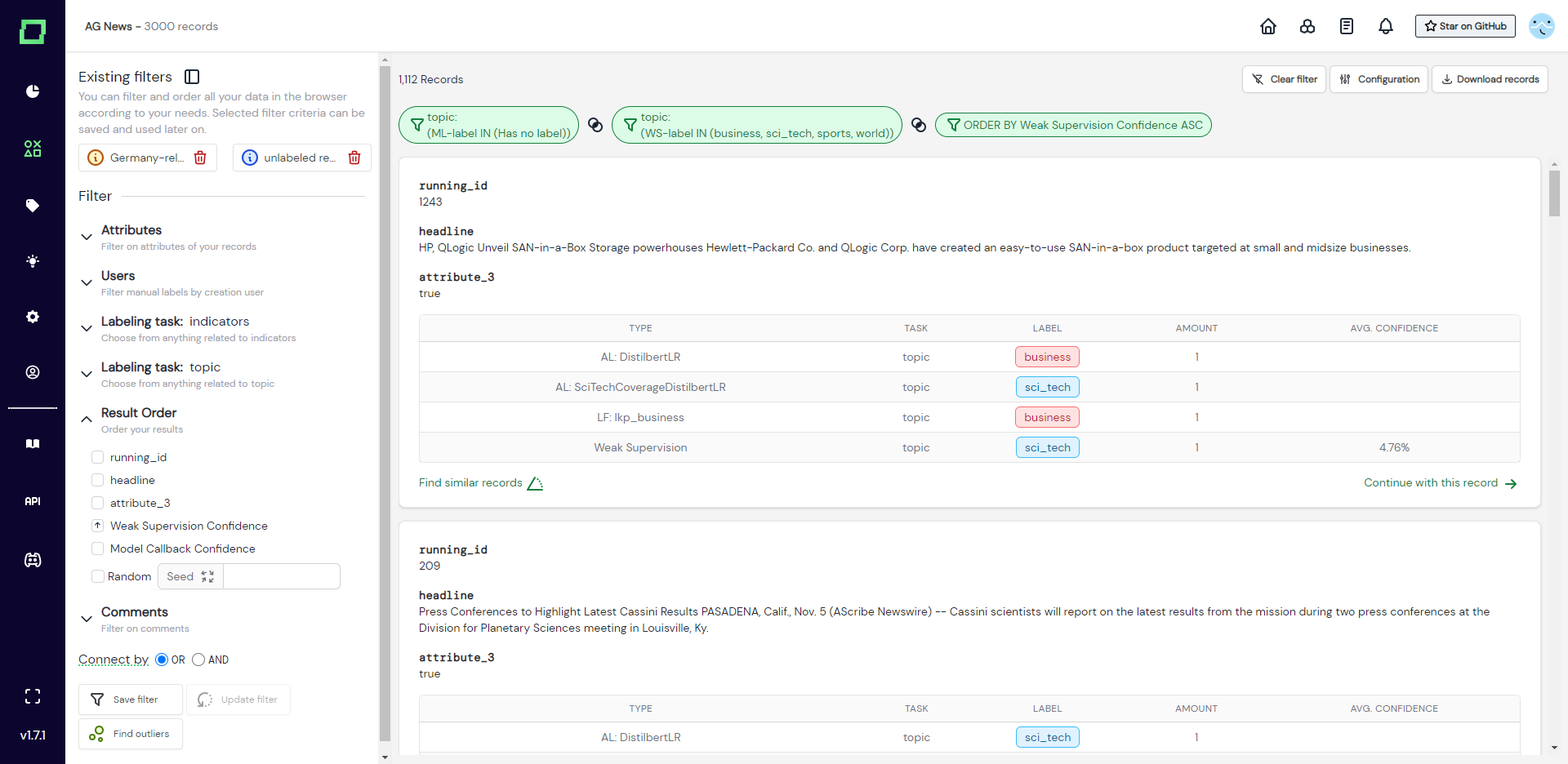Toggle fullscreen via the sidebar icon
The width and height of the screenshot is (1568, 764).
tap(33, 696)
